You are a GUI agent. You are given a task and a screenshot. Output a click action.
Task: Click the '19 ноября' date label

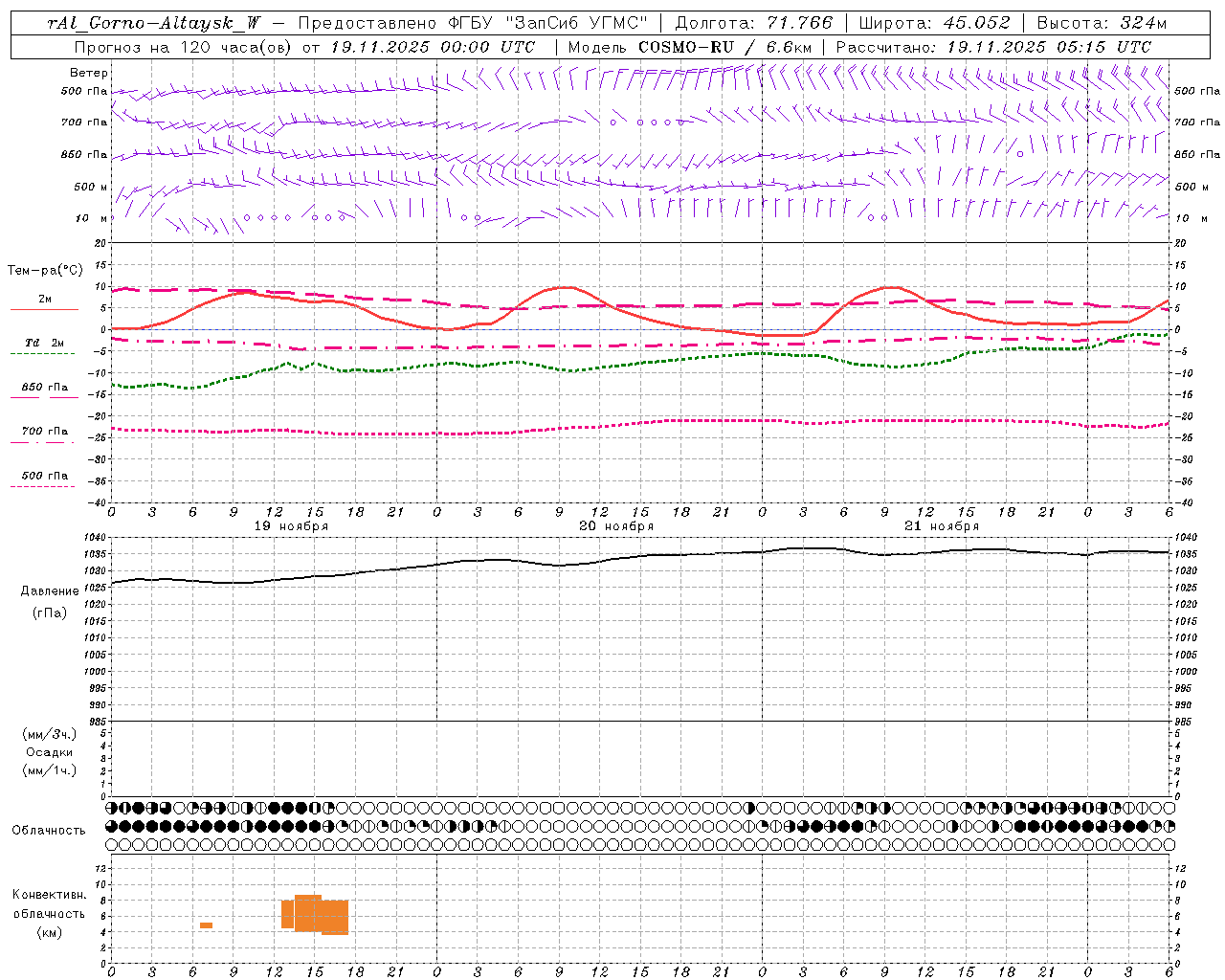pos(291,526)
